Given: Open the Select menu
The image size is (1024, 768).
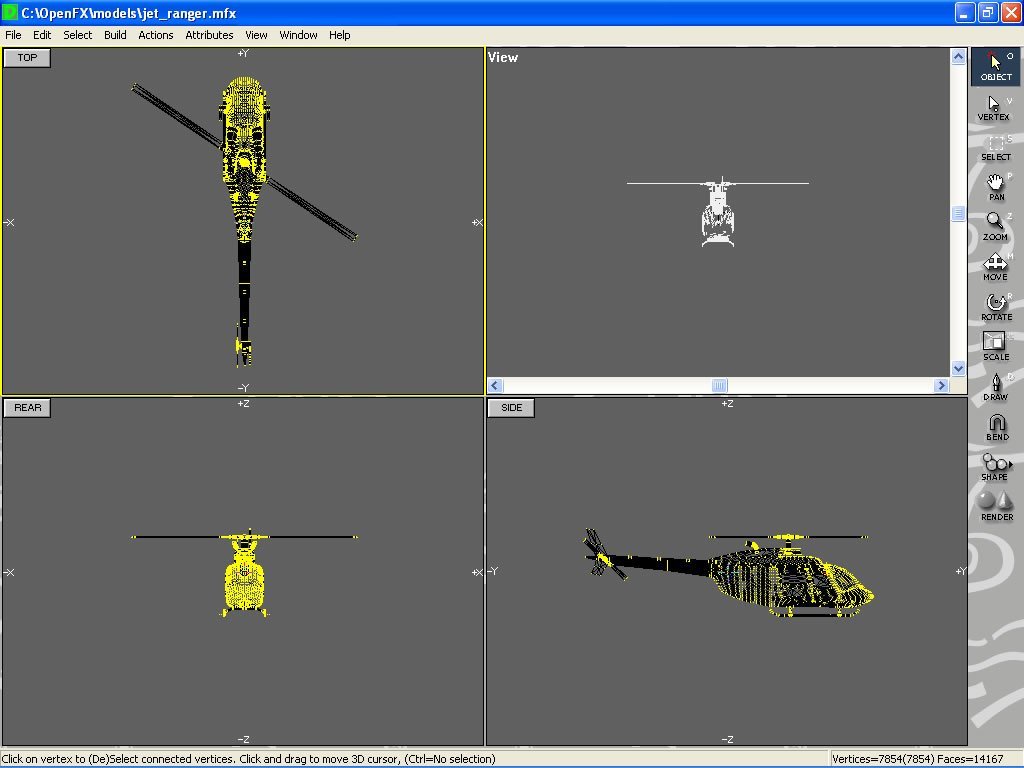Looking at the screenshot, I should click(x=77, y=35).
